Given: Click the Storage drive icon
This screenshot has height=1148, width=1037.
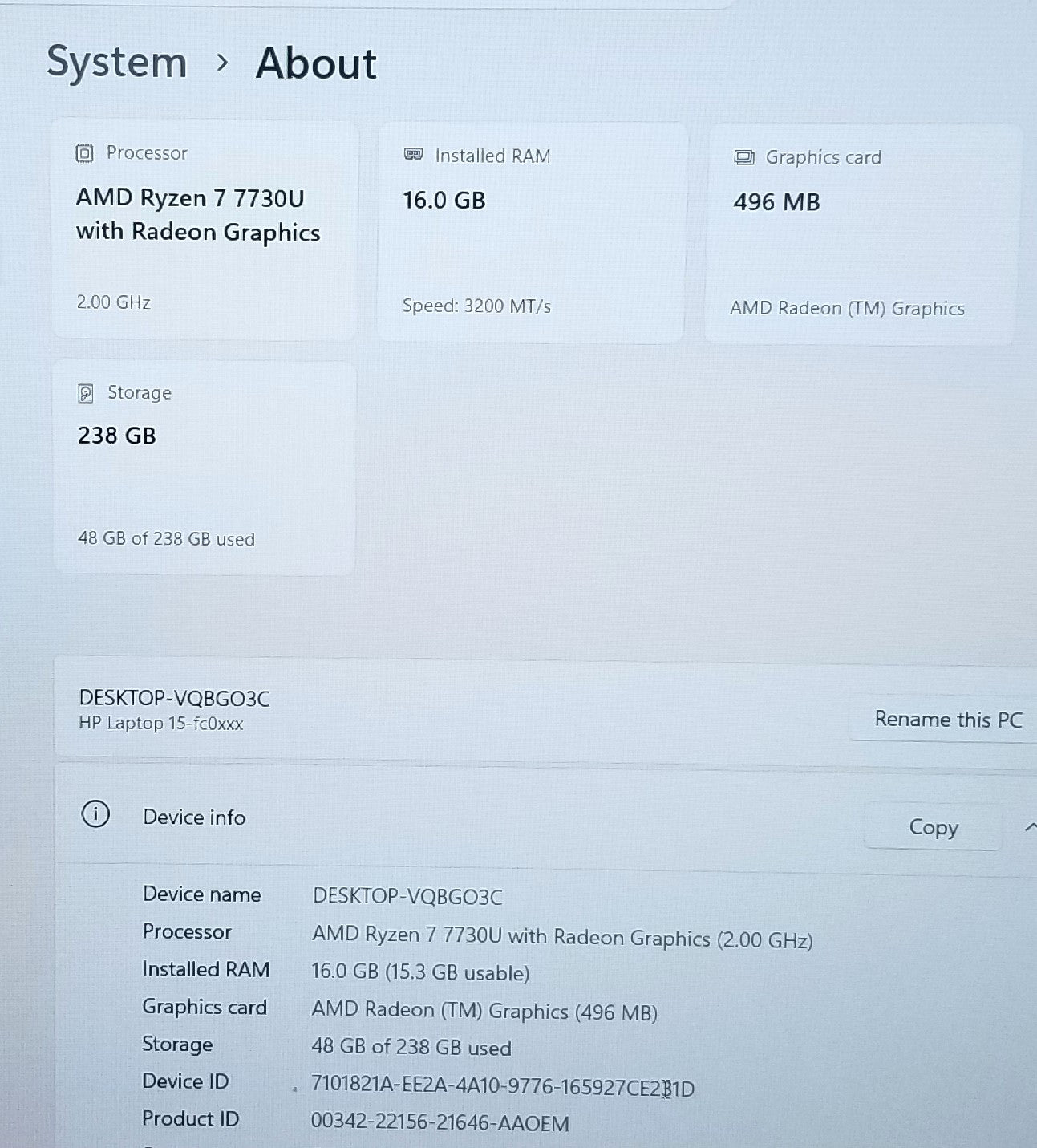Looking at the screenshot, I should [85, 393].
